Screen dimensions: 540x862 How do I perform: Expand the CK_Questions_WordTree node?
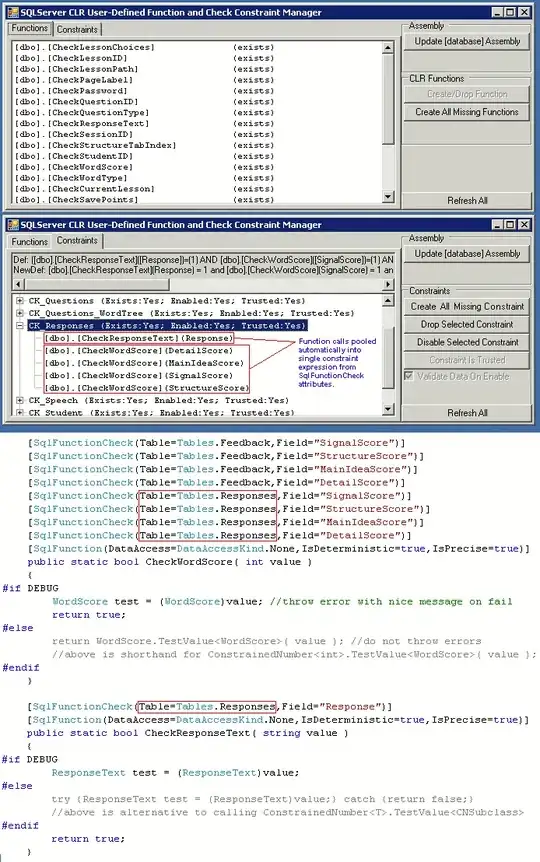pos(20,313)
